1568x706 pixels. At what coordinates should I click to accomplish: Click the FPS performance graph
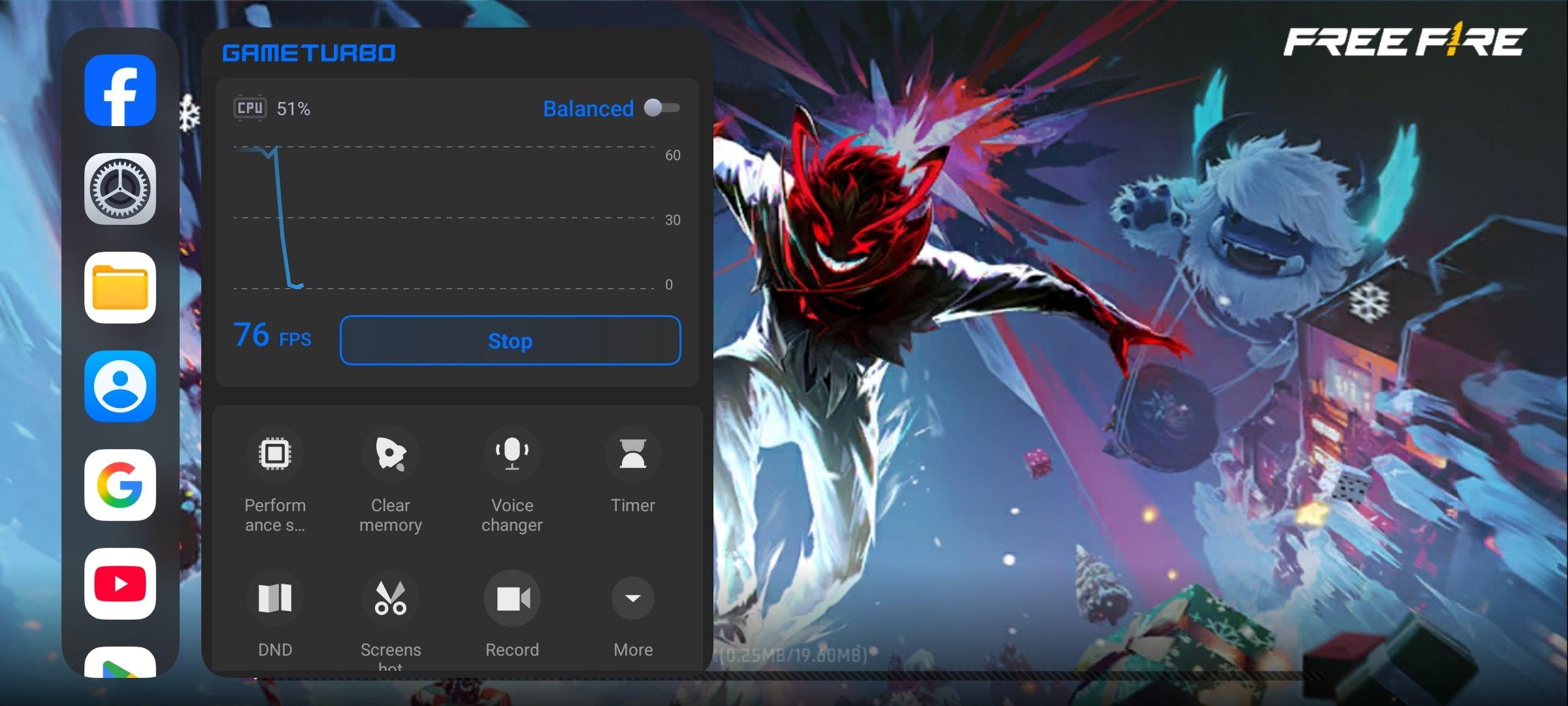(x=444, y=218)
